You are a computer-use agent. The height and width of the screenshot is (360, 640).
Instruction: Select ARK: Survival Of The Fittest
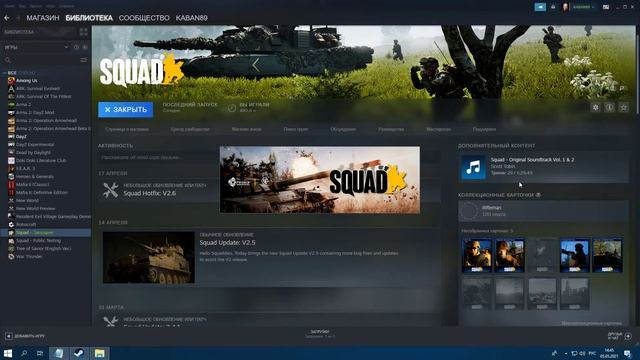tap(43, 96)
